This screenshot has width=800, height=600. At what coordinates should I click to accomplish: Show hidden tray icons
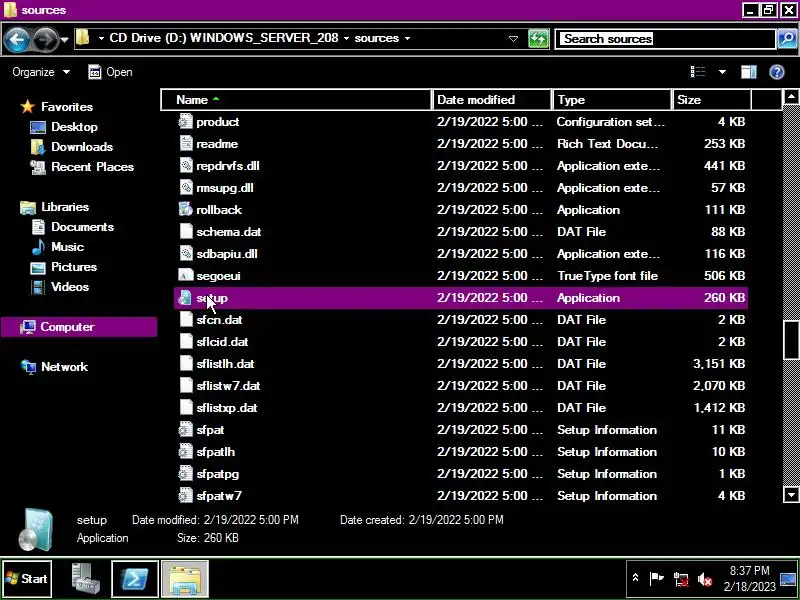pos(635,578)
